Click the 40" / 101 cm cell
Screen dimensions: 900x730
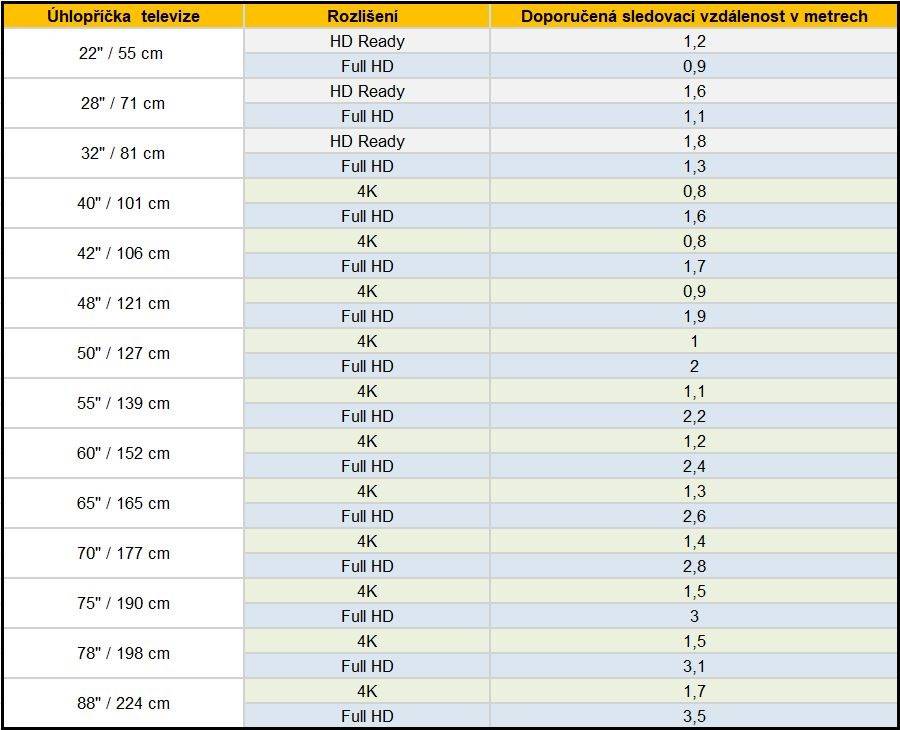pyautogui.click(x=123, y=203)
